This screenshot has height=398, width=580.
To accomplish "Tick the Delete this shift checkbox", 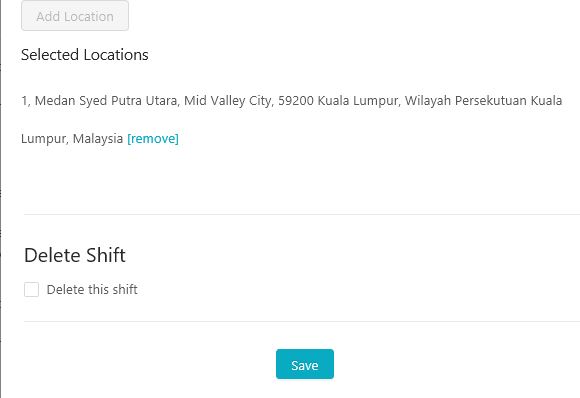I will (x=31, y=289).
